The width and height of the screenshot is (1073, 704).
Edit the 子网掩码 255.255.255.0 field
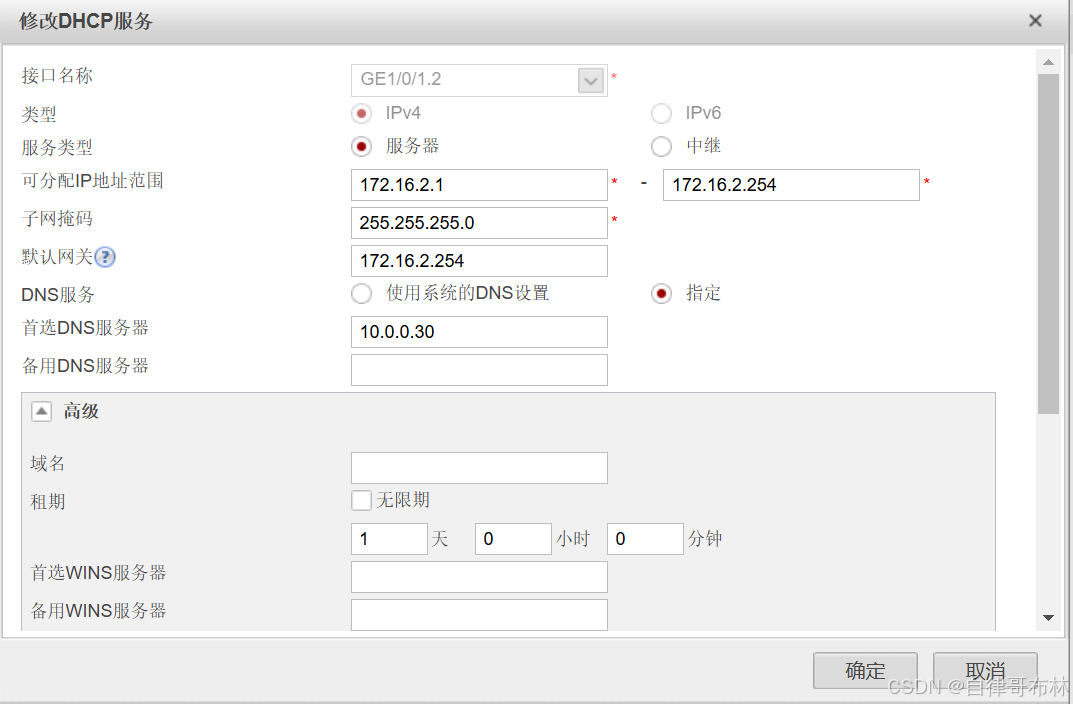pyautogui.click(x=479, y=223)
